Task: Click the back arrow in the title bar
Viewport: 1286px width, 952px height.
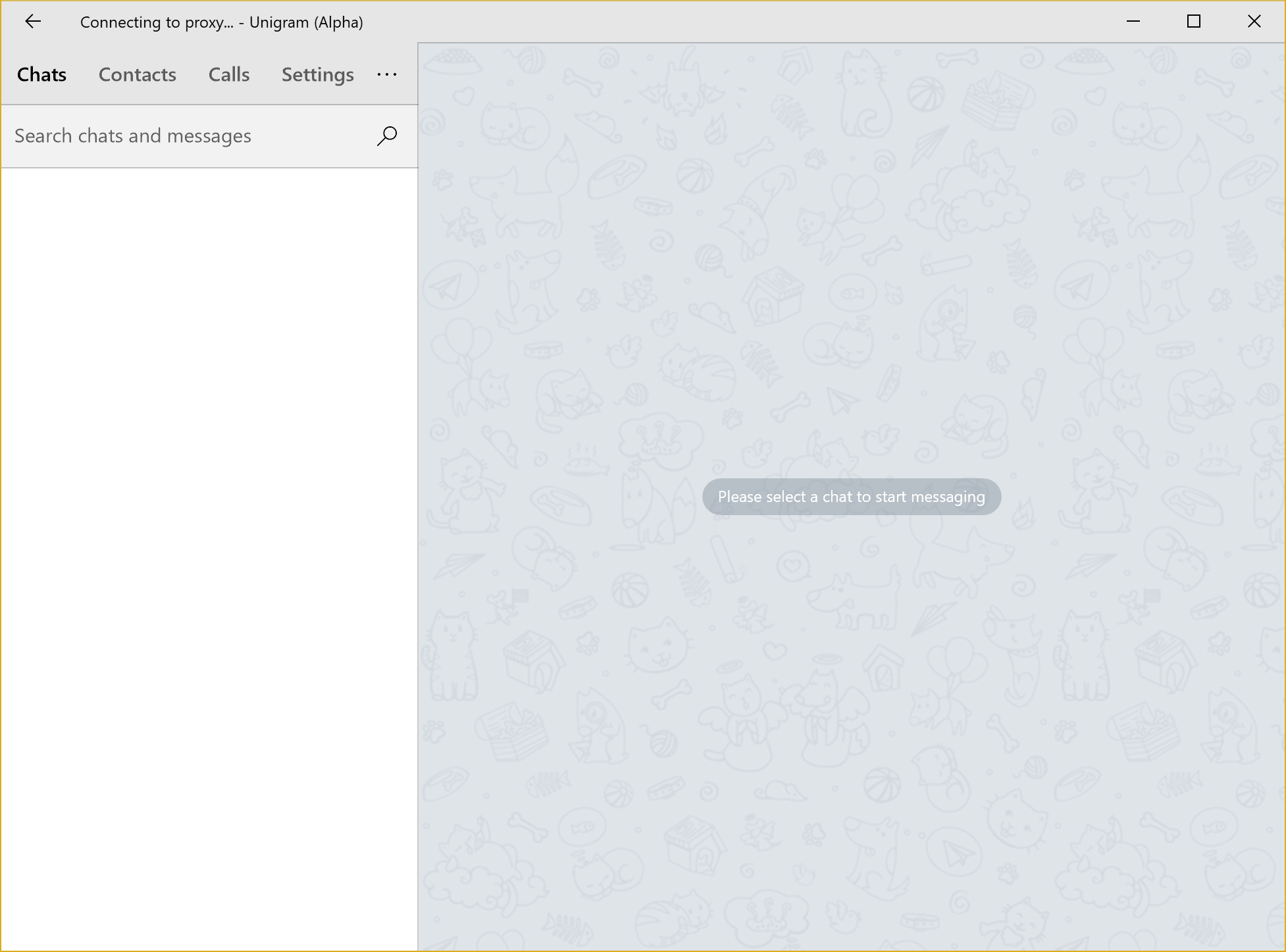Action: tap(34, 21)
